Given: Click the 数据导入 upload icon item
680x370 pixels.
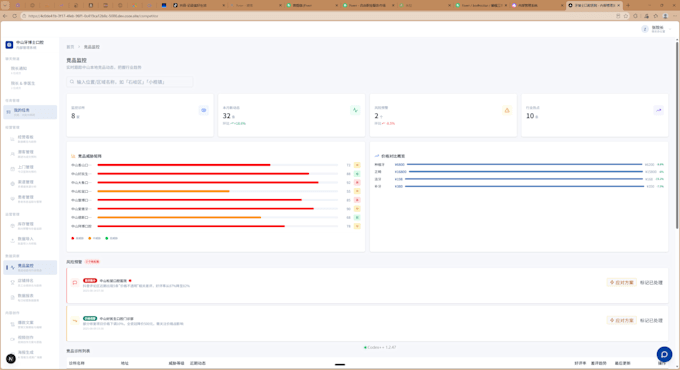Looking at the screenshot, I should pos(12,240).
